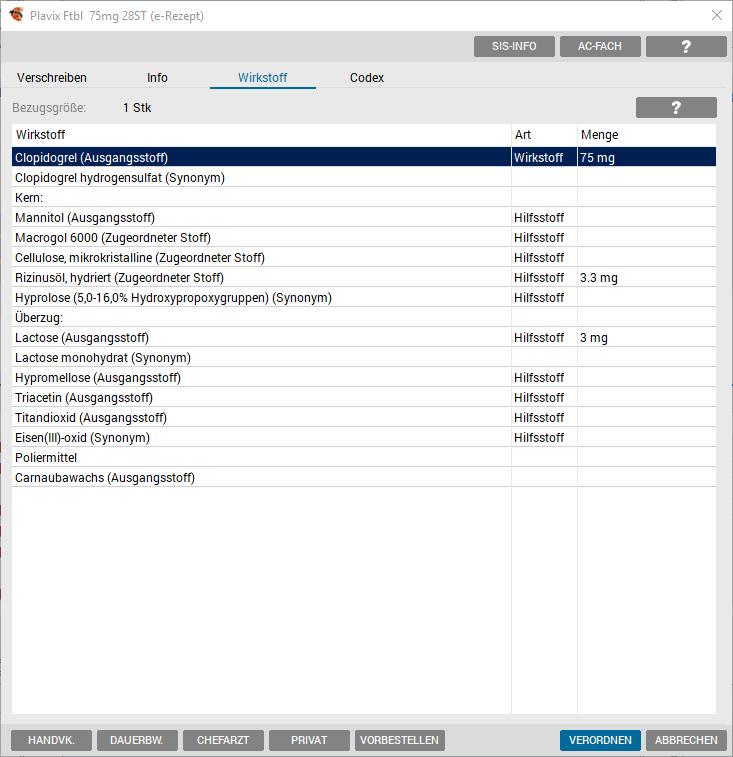Open help via the top toolbar question mark

[686, 46]
